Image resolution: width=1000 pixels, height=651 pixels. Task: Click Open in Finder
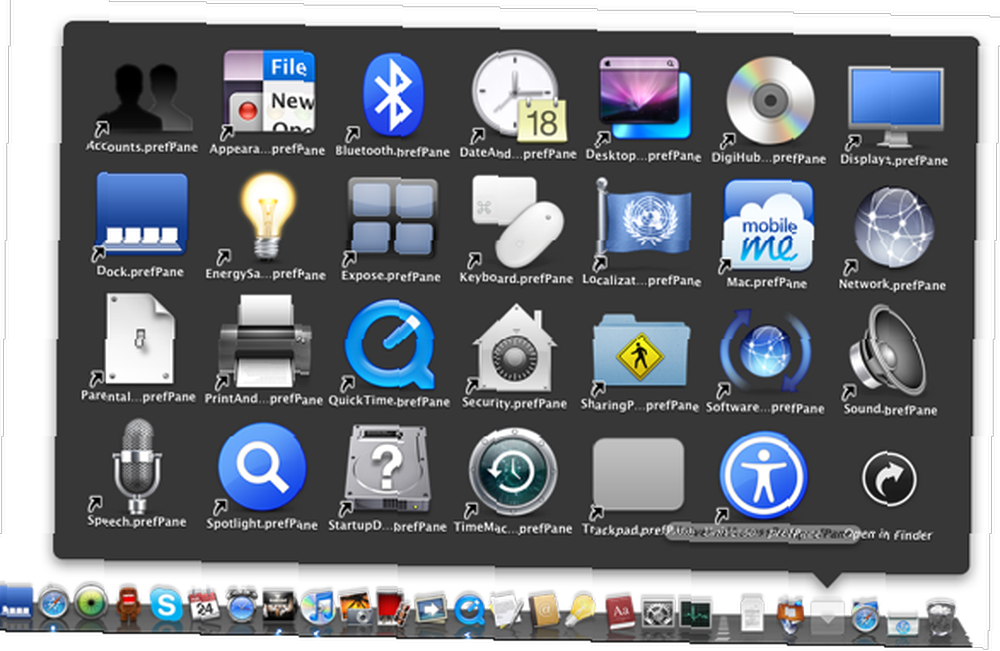(x=889, y=479)
